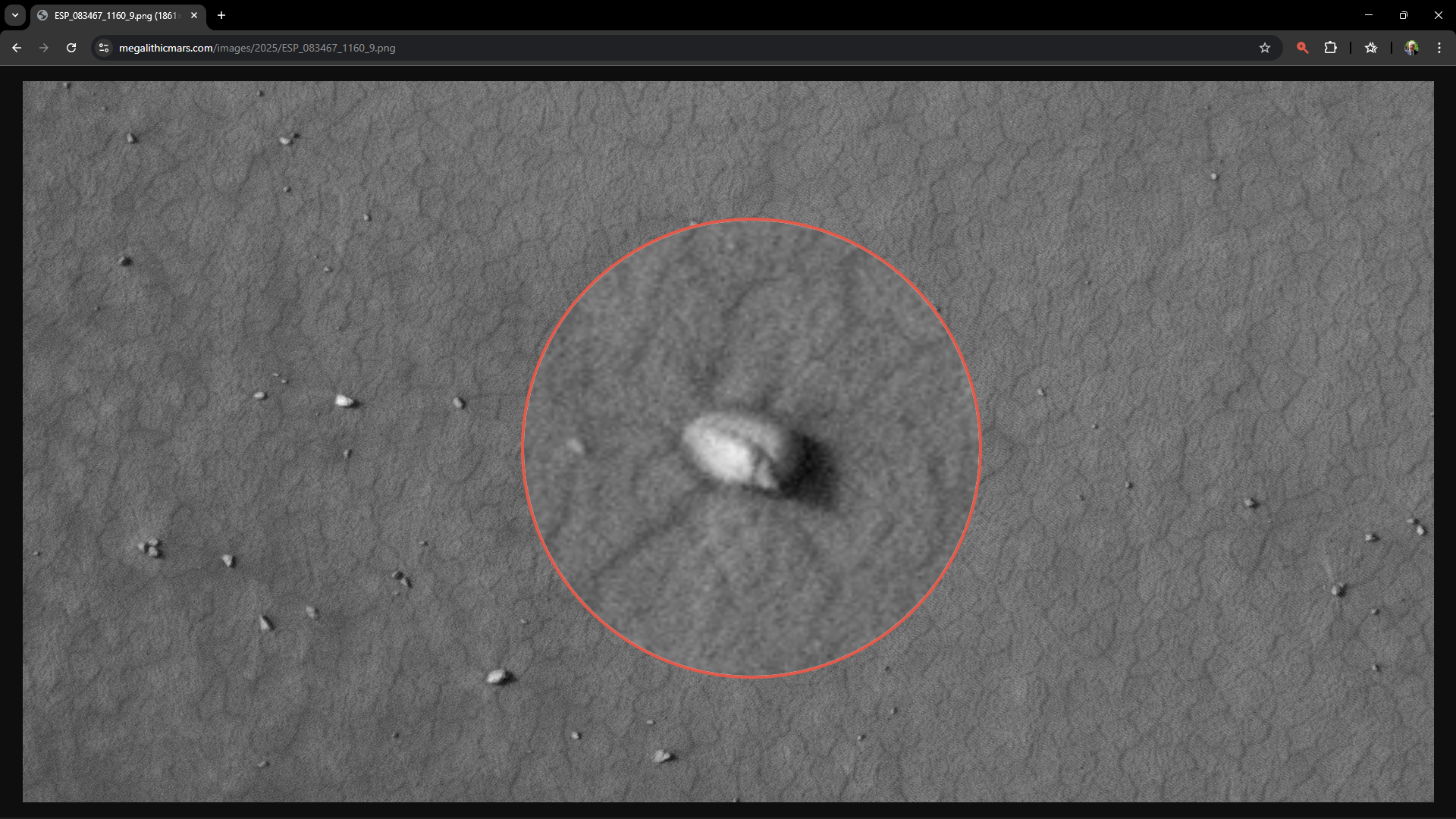Image resolution: width=1456 pixels, height=819 pixels.
Task: Click the forward navigation arrow
Action: pos(44,48)
